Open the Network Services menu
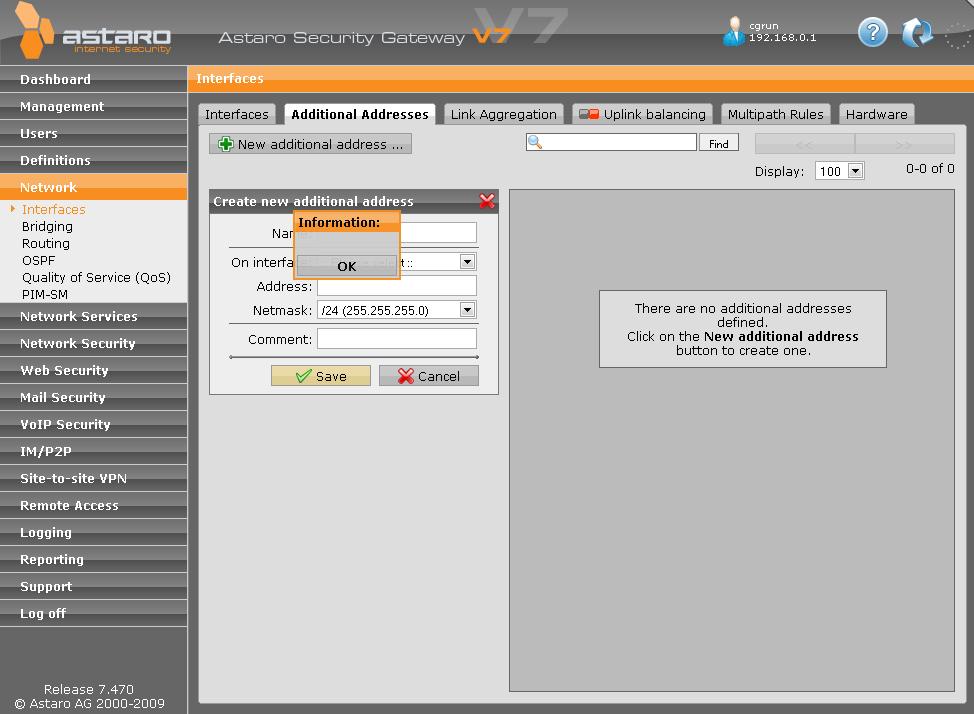 pyautogui.click(x=93, y=316)
